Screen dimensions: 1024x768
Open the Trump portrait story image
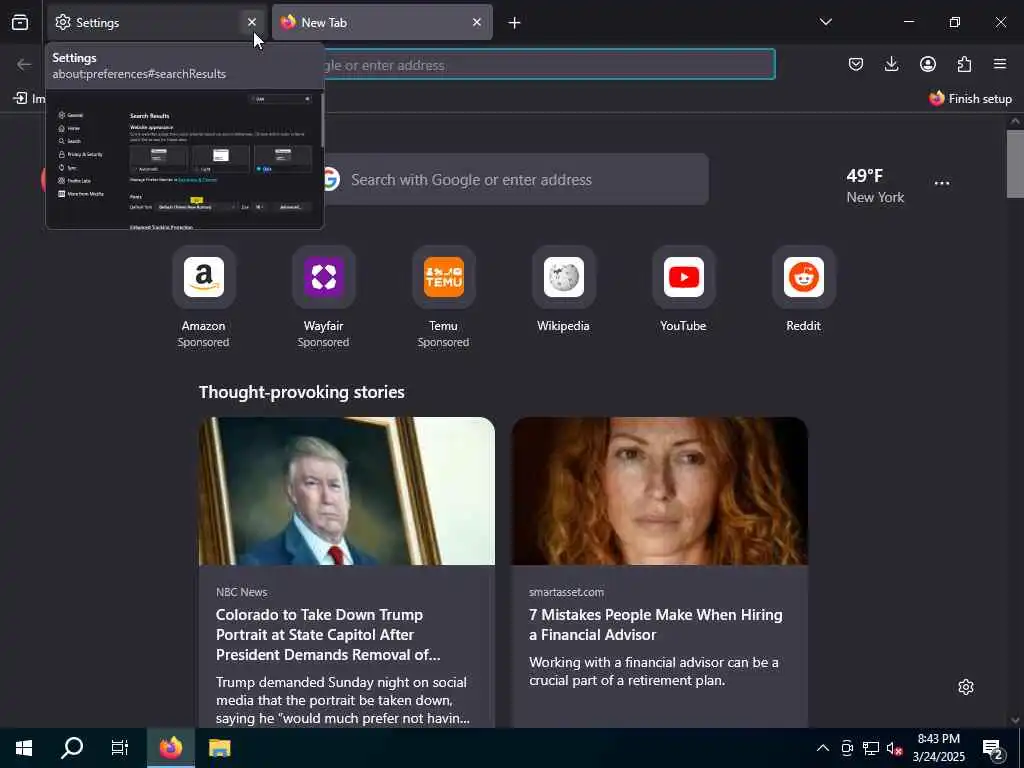[347, 491]
